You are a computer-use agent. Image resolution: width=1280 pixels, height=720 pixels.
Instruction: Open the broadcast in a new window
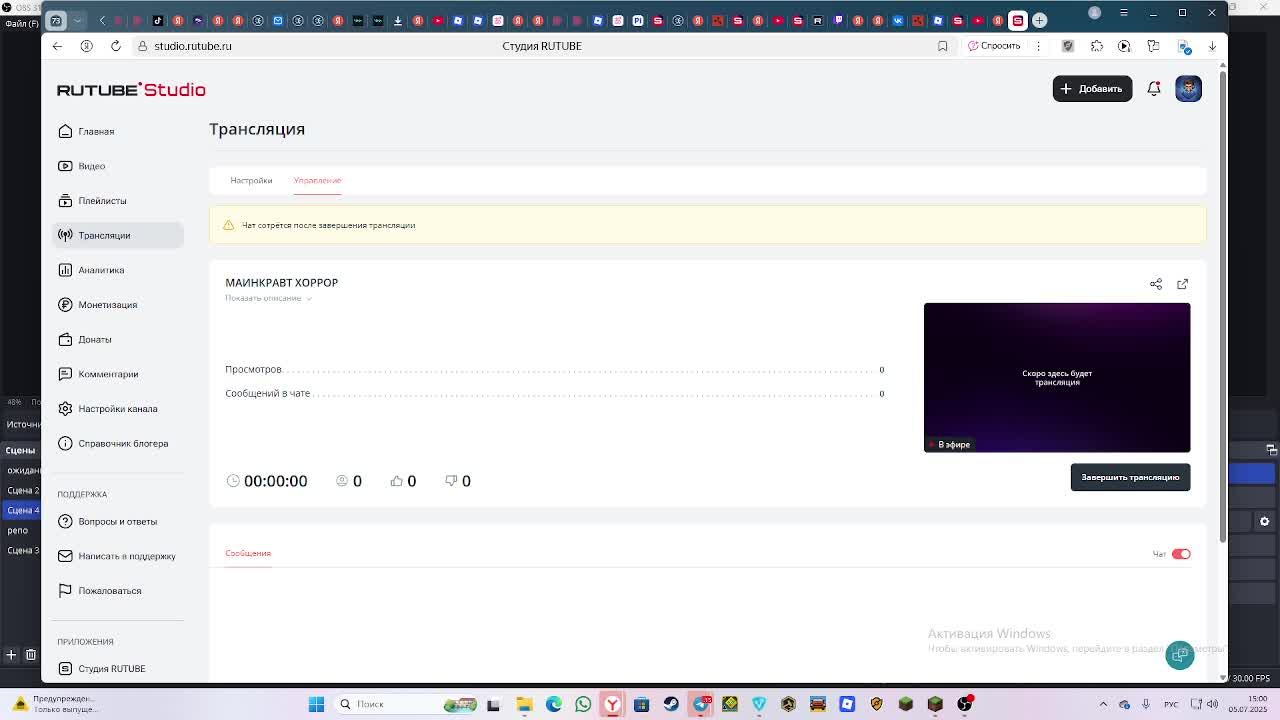point(1182,284)
